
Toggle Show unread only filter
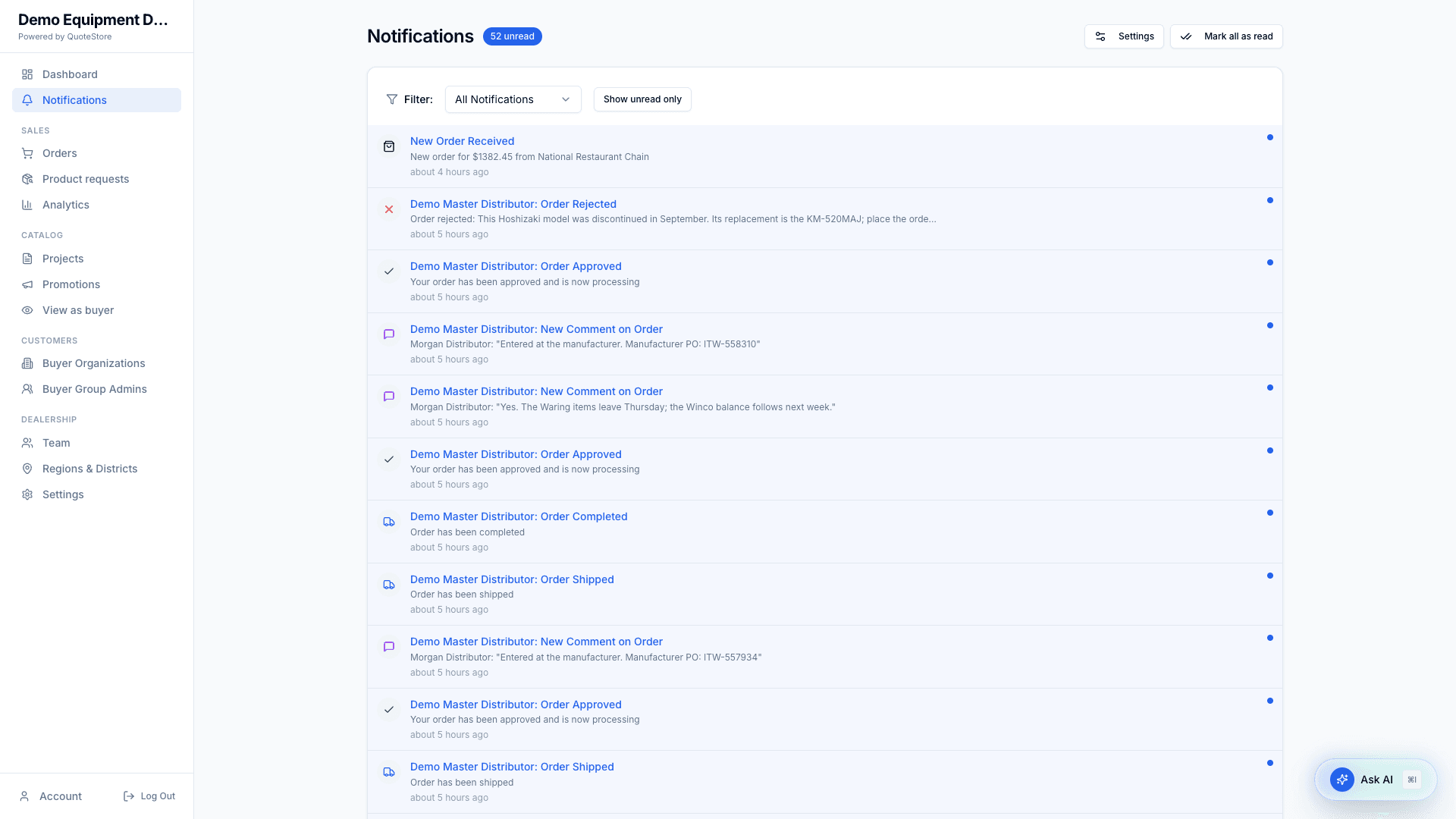[x=642, y=99]
